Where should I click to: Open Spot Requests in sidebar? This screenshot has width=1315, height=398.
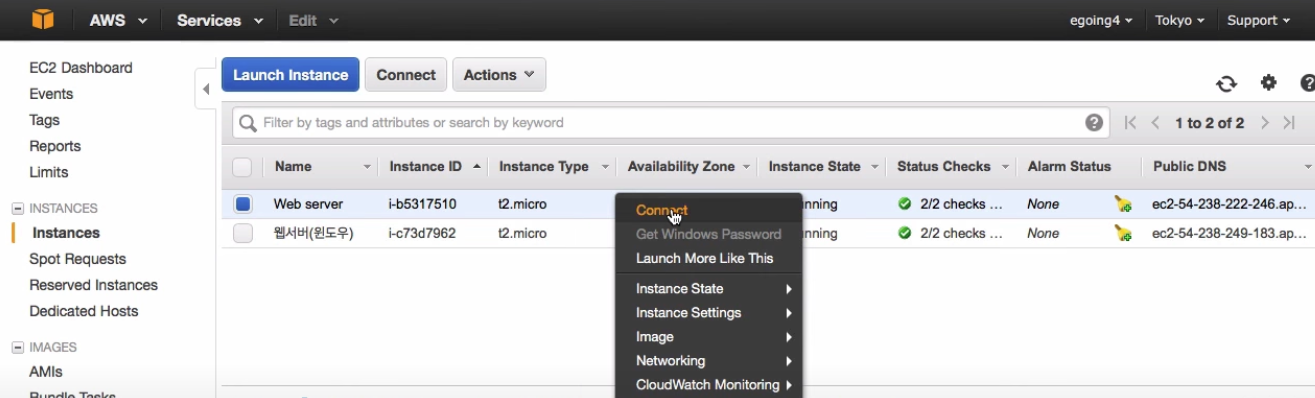78,259
